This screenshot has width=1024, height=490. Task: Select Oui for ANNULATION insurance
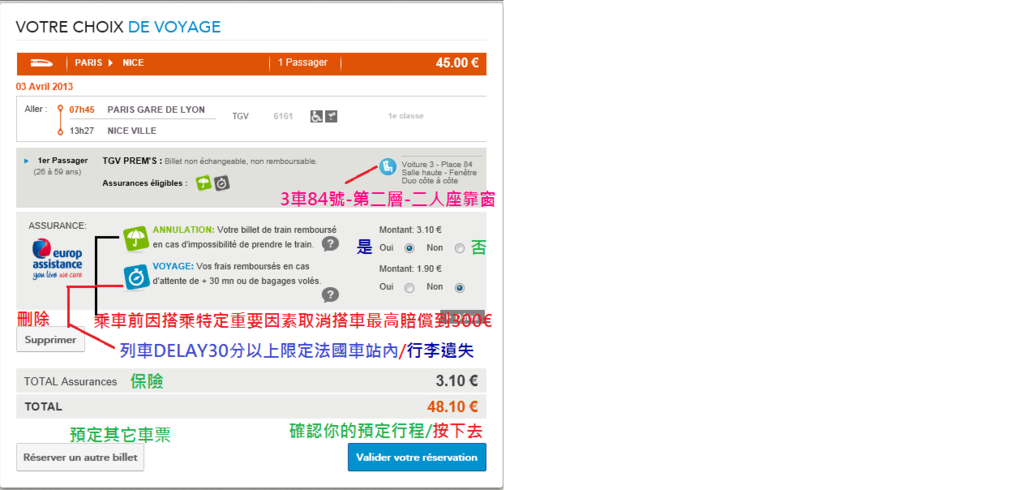[x=409, y=248]
